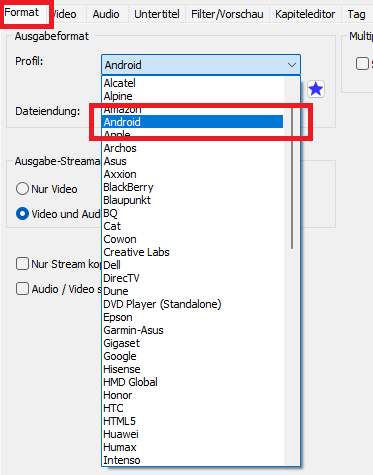Select HMD Global profile entry
The image size is (373, 475).
tap(192, 382)
